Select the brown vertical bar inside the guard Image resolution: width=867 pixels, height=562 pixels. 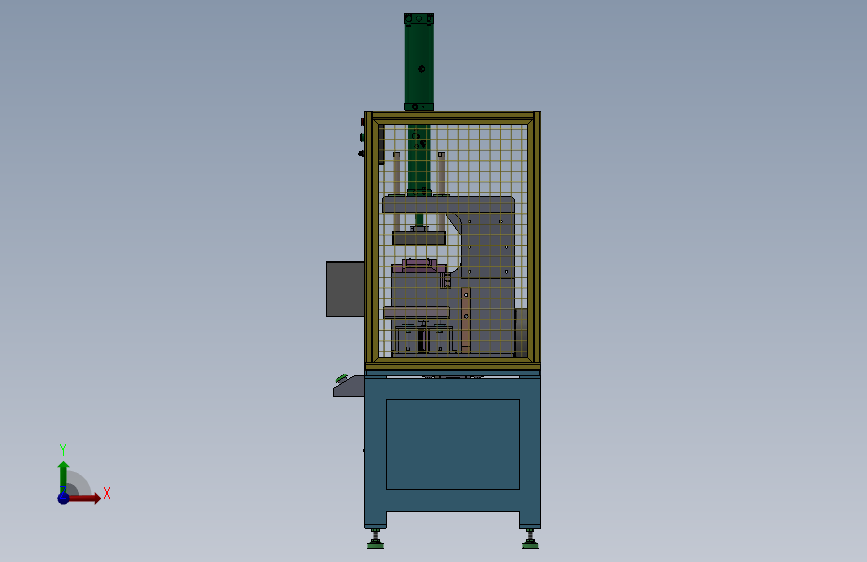466,320
